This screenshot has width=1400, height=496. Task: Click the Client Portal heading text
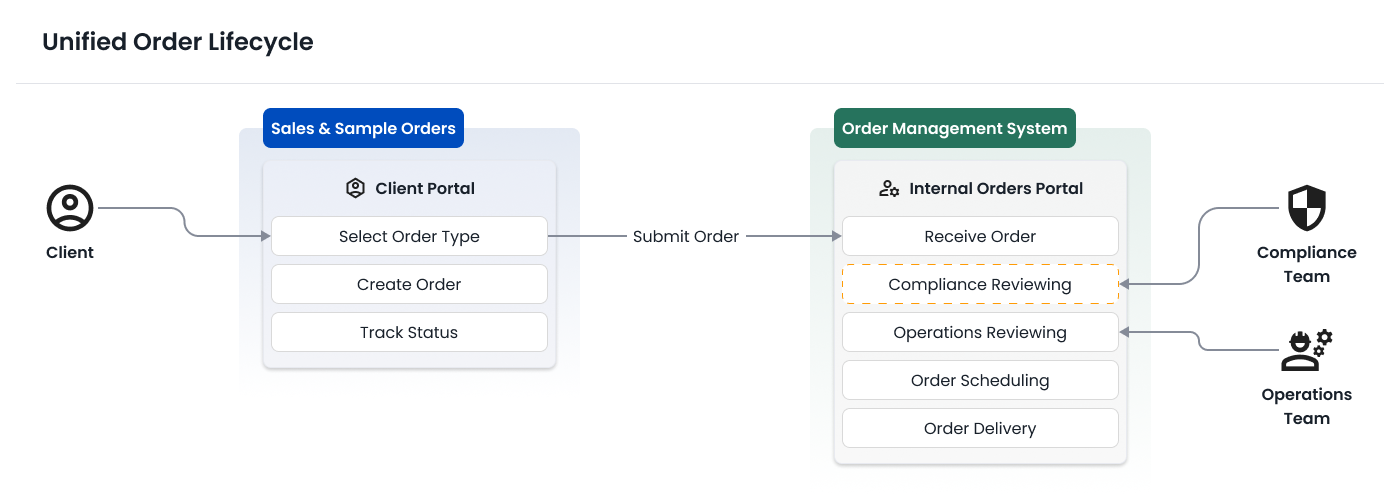pyautogui.click(x=425, y=188)
